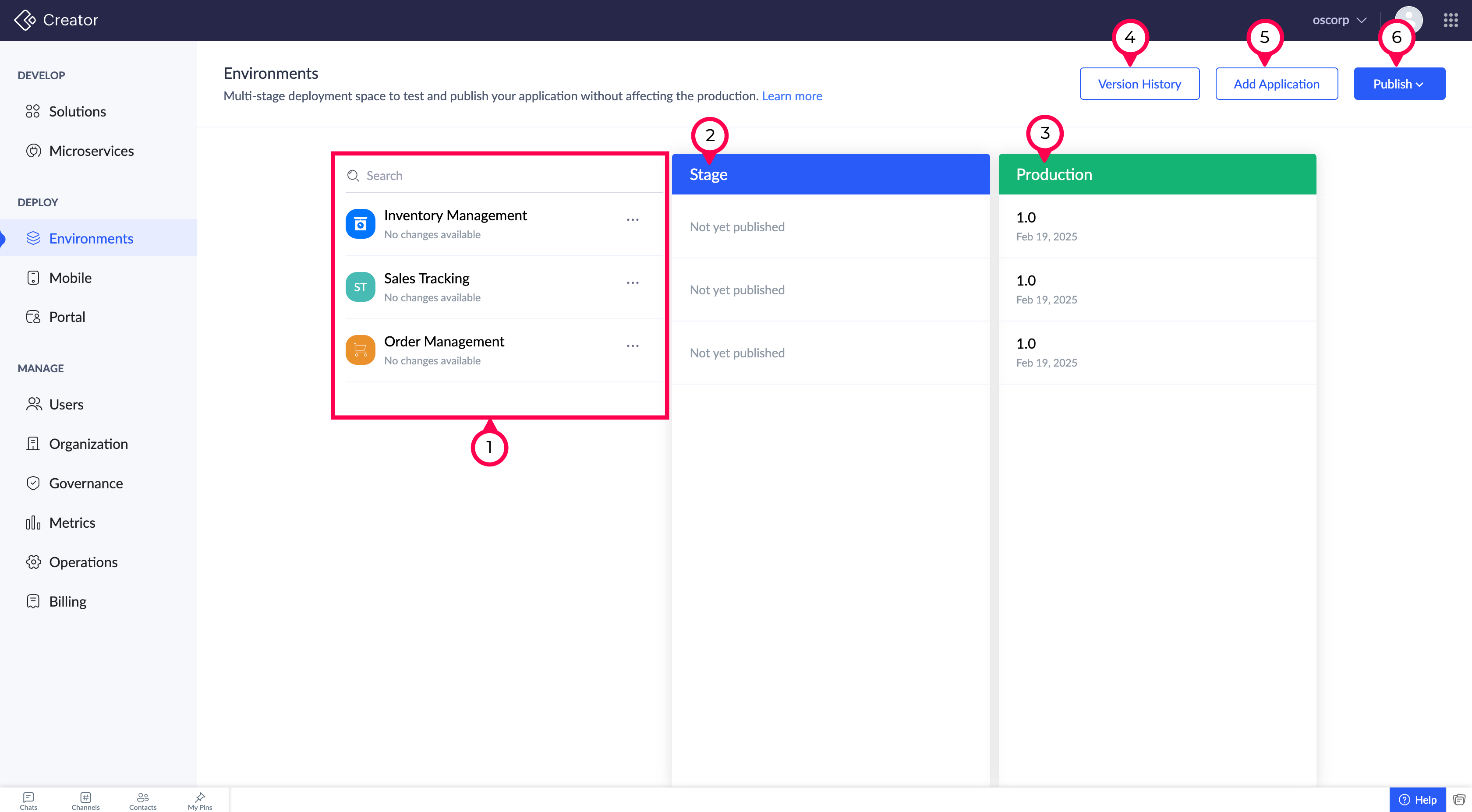The height and width of the screenshot is (812, 1472).
Task: Open more options for Order Management
Action: click(632, 346)
